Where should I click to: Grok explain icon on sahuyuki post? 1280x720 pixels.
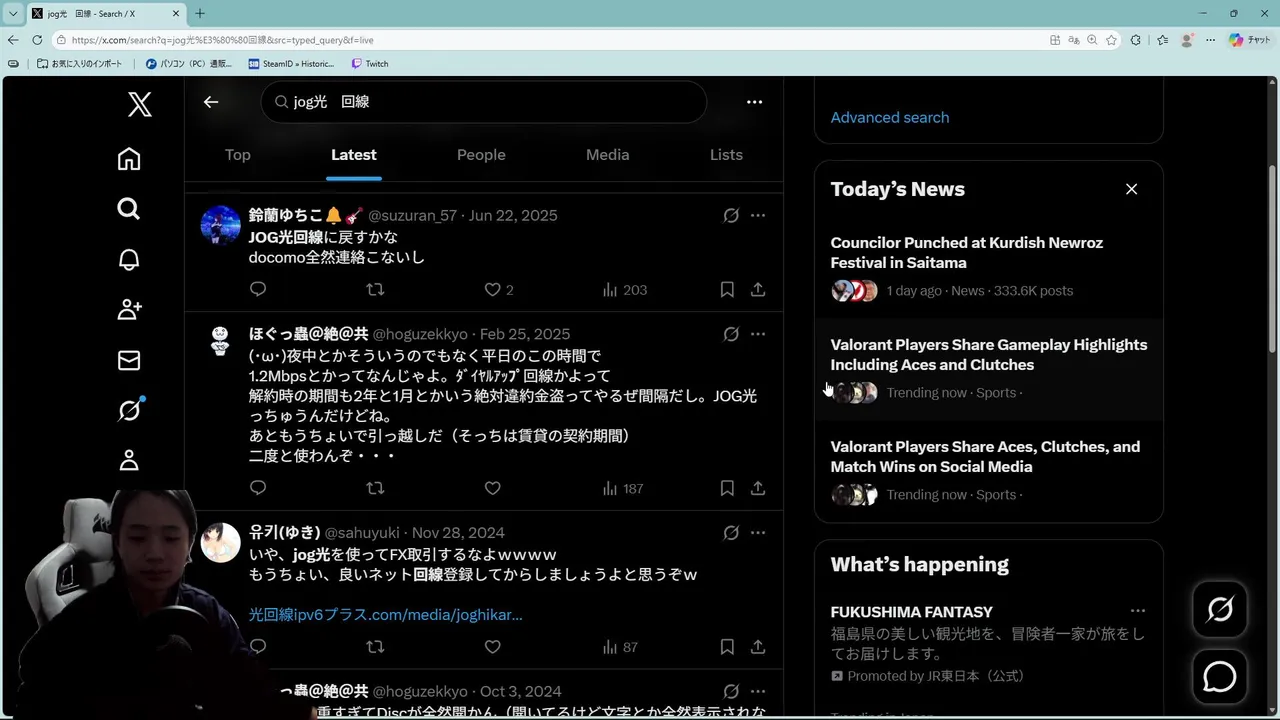pyautogui.click(x=731, y=532)
